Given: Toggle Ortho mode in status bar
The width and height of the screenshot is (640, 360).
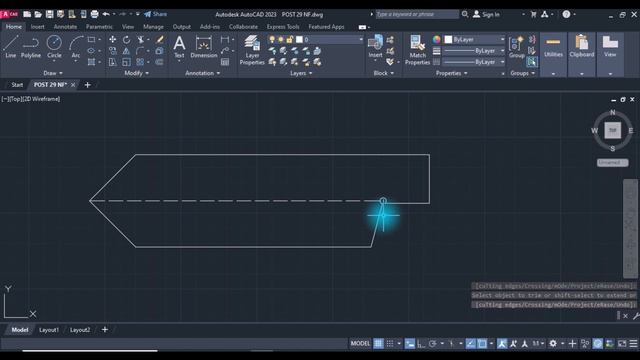Looking at the screenshot, I should click(x=421, y=344).
